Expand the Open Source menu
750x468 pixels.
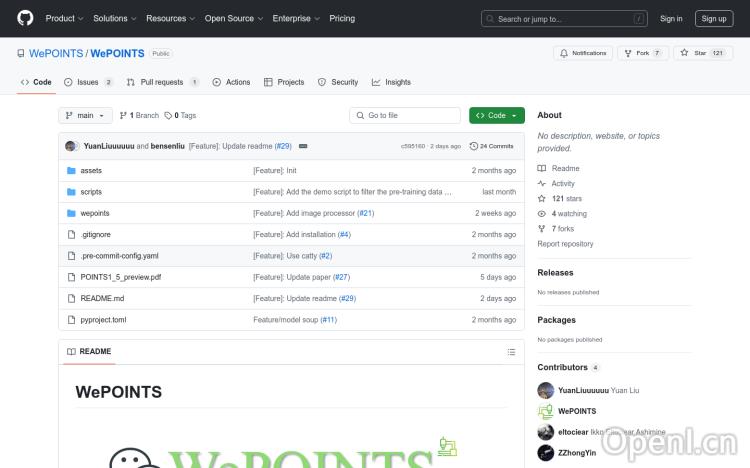pos(233,18)
